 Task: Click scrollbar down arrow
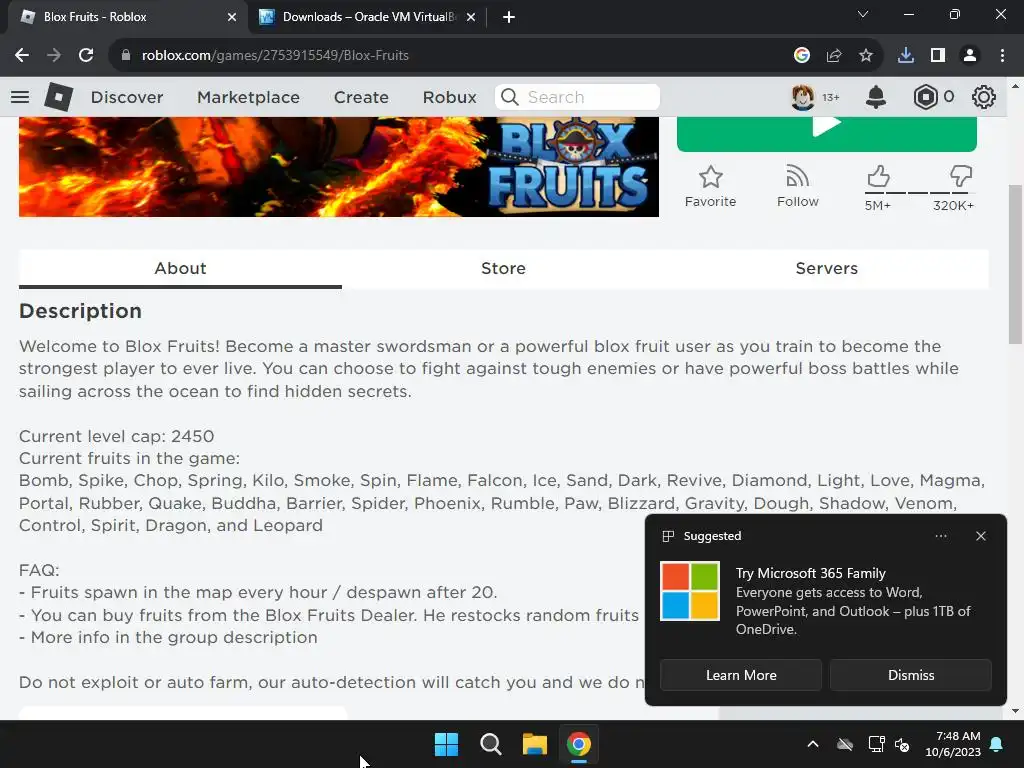(1015, 711)
